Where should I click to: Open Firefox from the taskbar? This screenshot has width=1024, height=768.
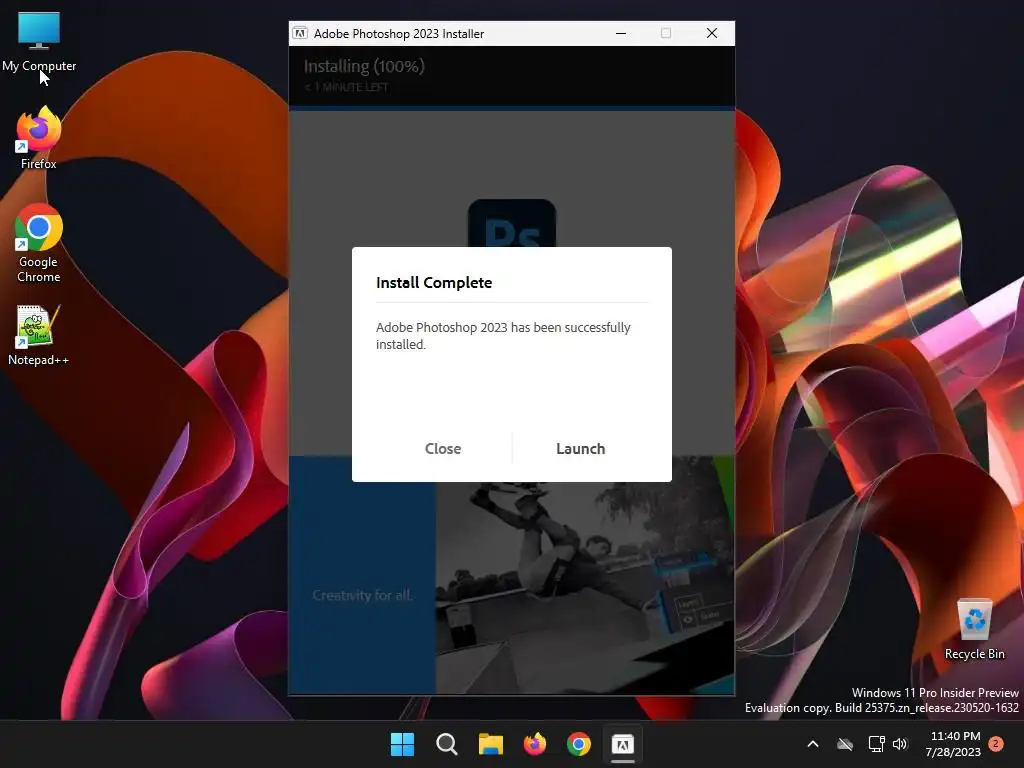coord(535,744)
